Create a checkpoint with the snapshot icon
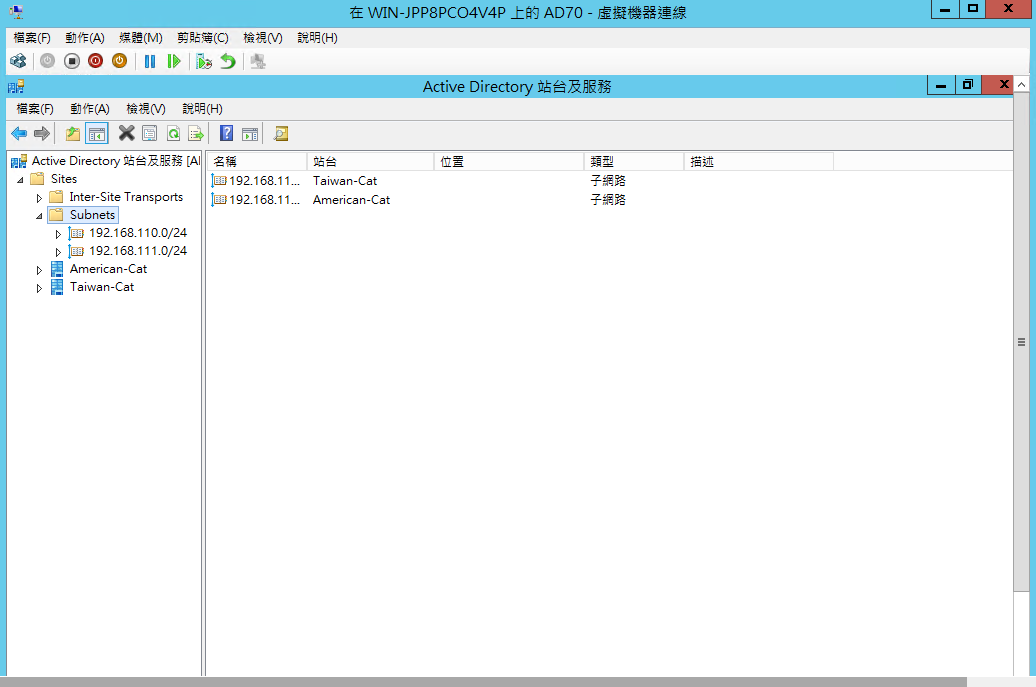1036x687 pixels. tap(204, 61)
